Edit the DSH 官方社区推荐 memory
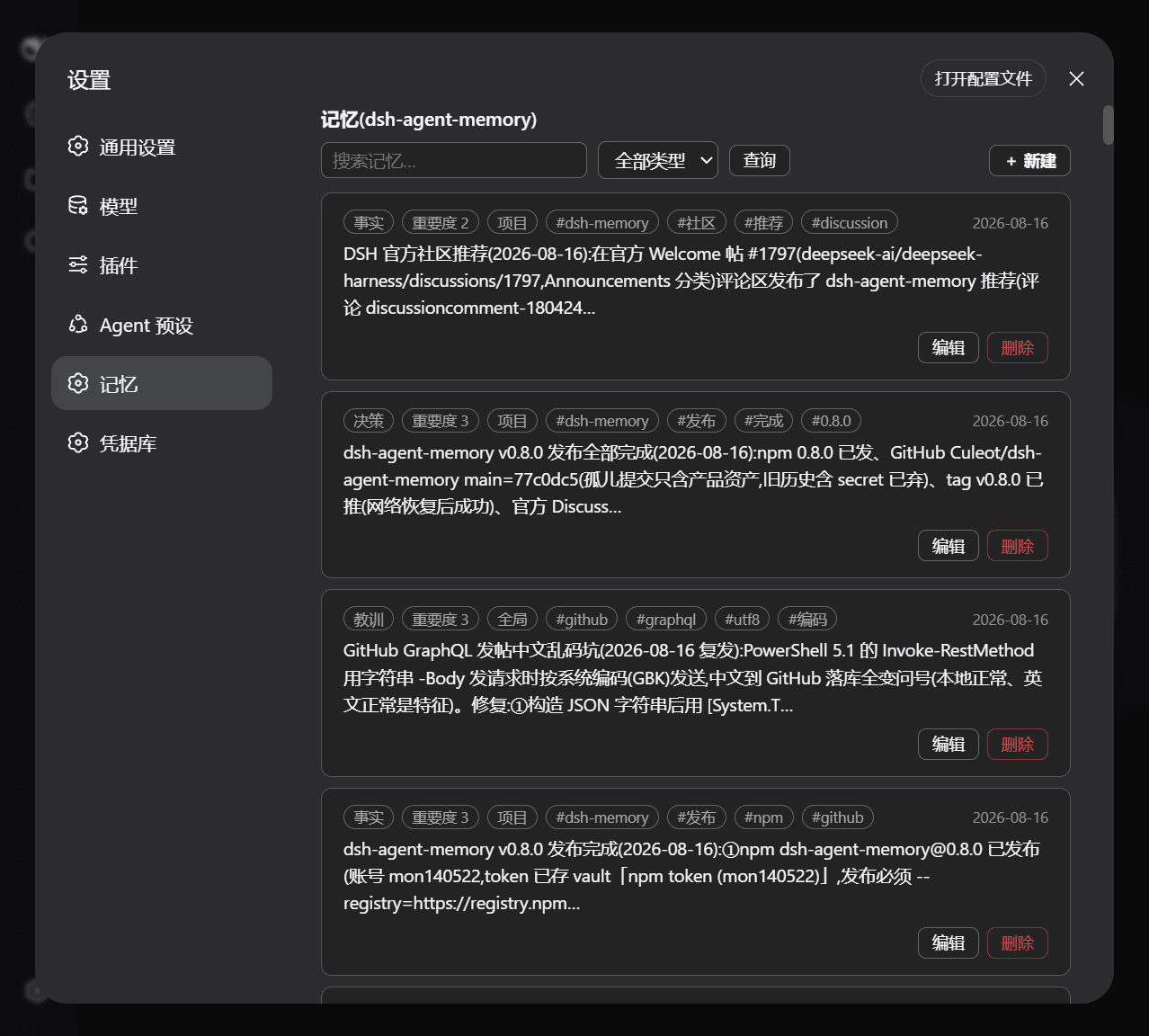 (x=949, y=348)
